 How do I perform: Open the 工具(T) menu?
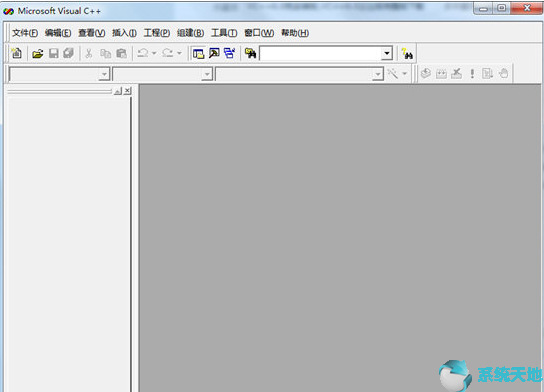tap(224, 33)
